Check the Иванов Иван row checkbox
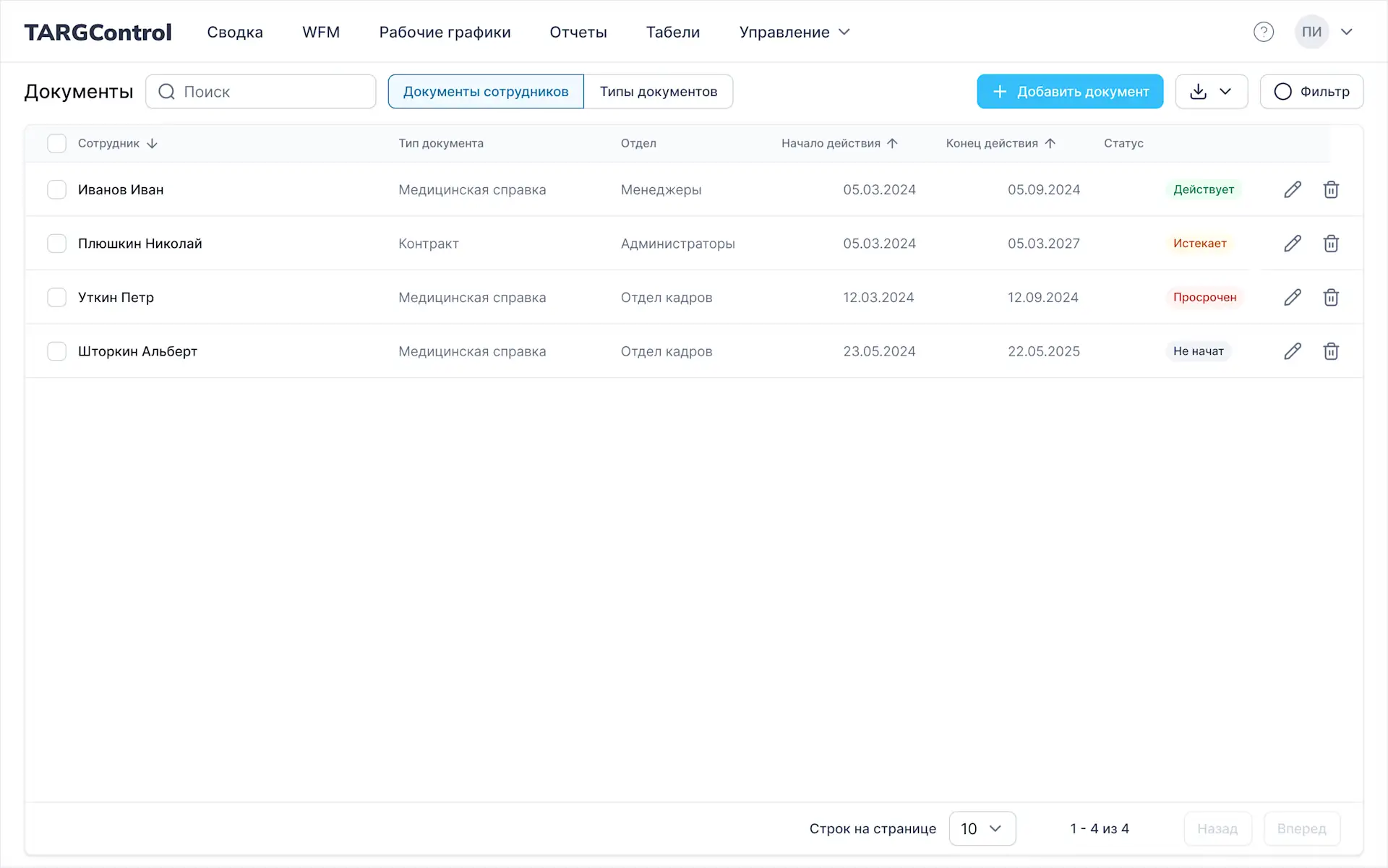This screenshot has width=1388, height=868. (56, 189)
